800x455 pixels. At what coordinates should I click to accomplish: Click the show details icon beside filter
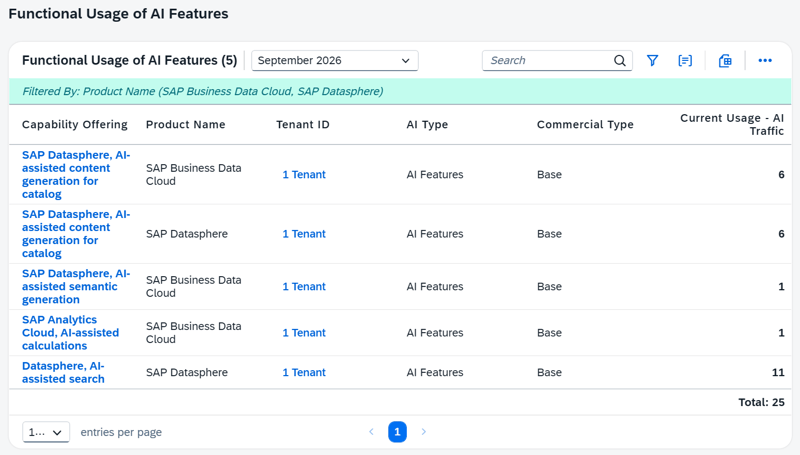[x=685, y=61]
